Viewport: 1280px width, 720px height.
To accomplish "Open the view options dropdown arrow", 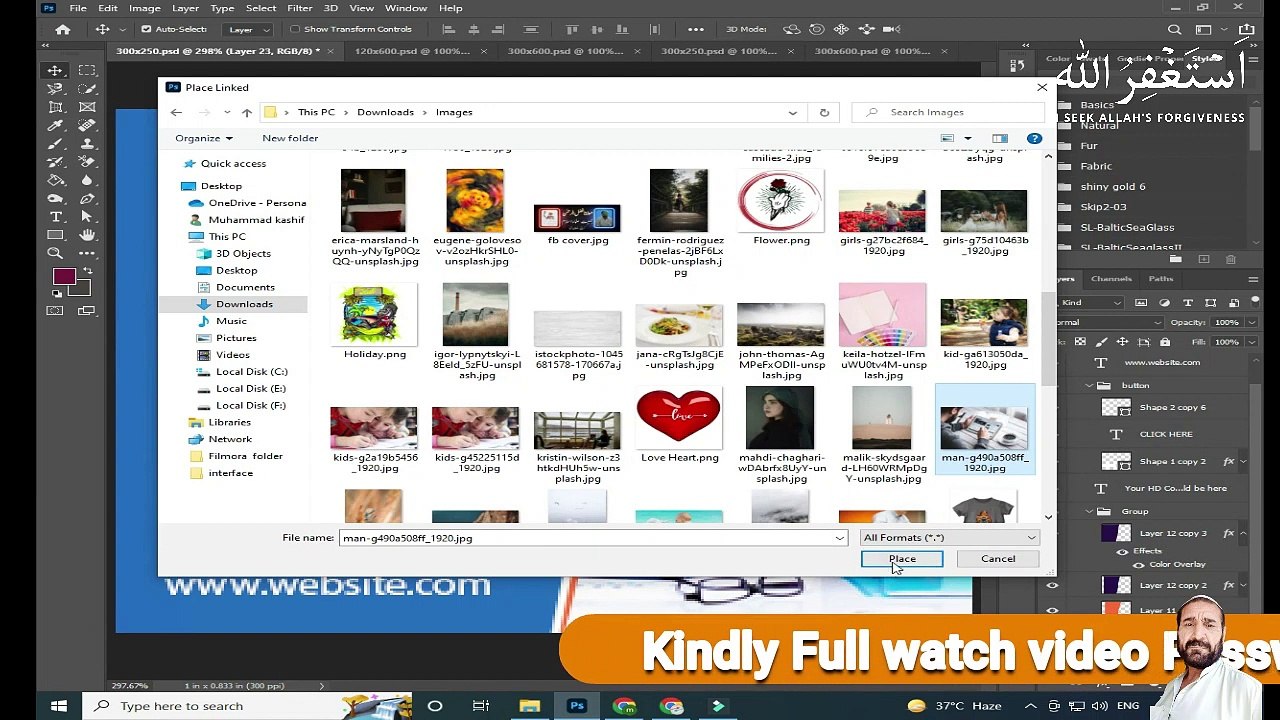I will tap(967, 138).
